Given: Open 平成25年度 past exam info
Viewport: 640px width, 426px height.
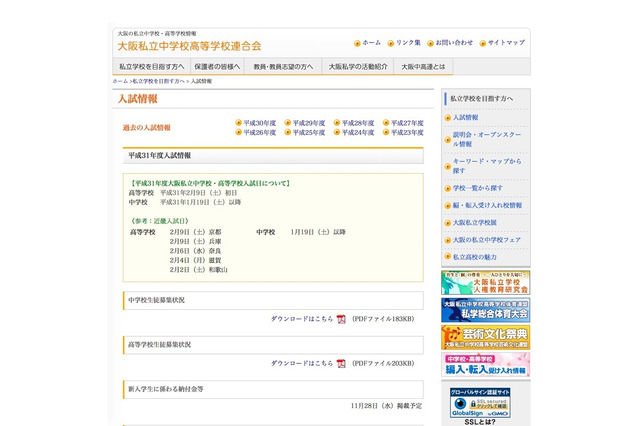Looking at the screenshot, I should [309, 133].
